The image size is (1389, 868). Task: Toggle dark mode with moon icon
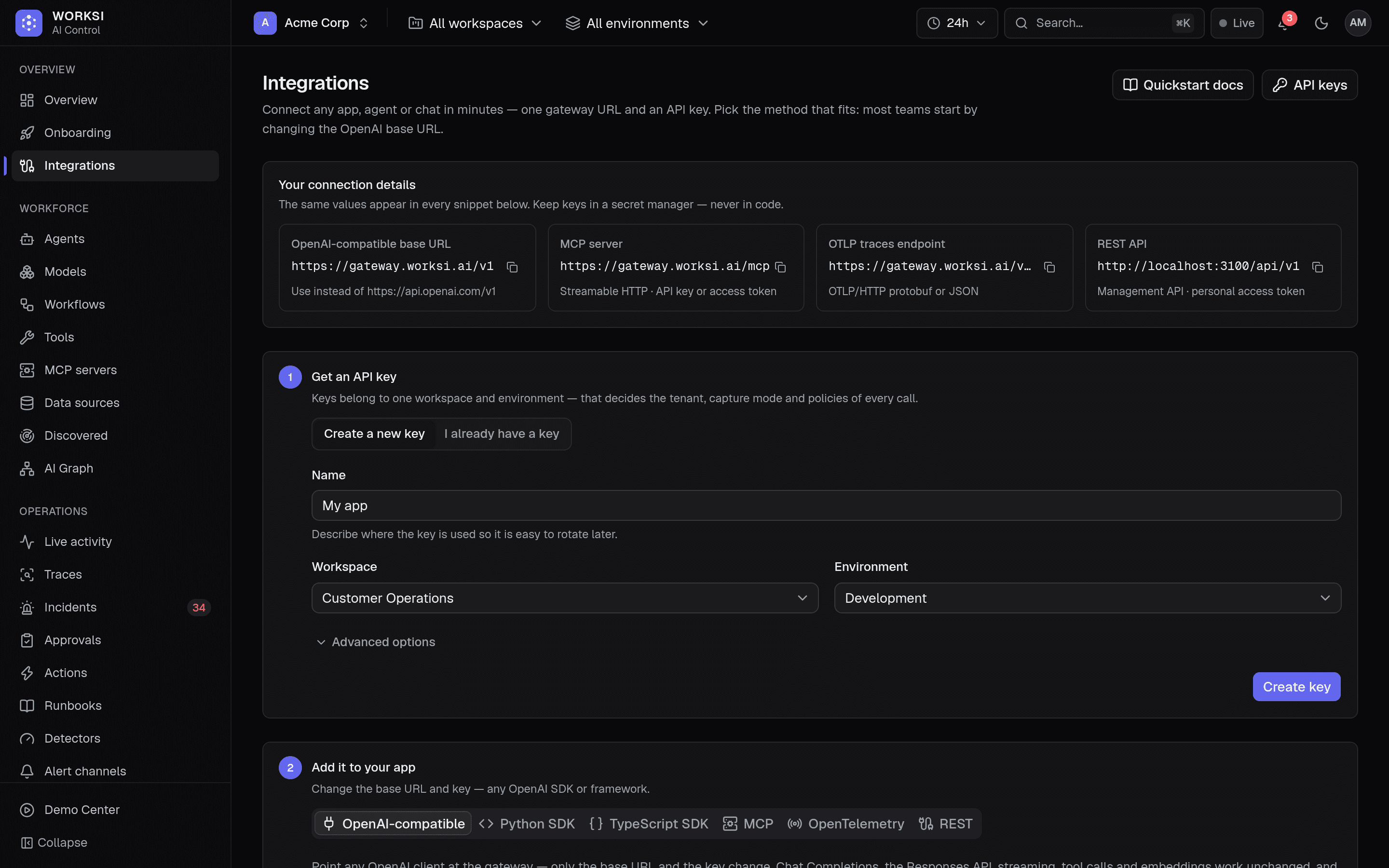(x=1321, y=23)
